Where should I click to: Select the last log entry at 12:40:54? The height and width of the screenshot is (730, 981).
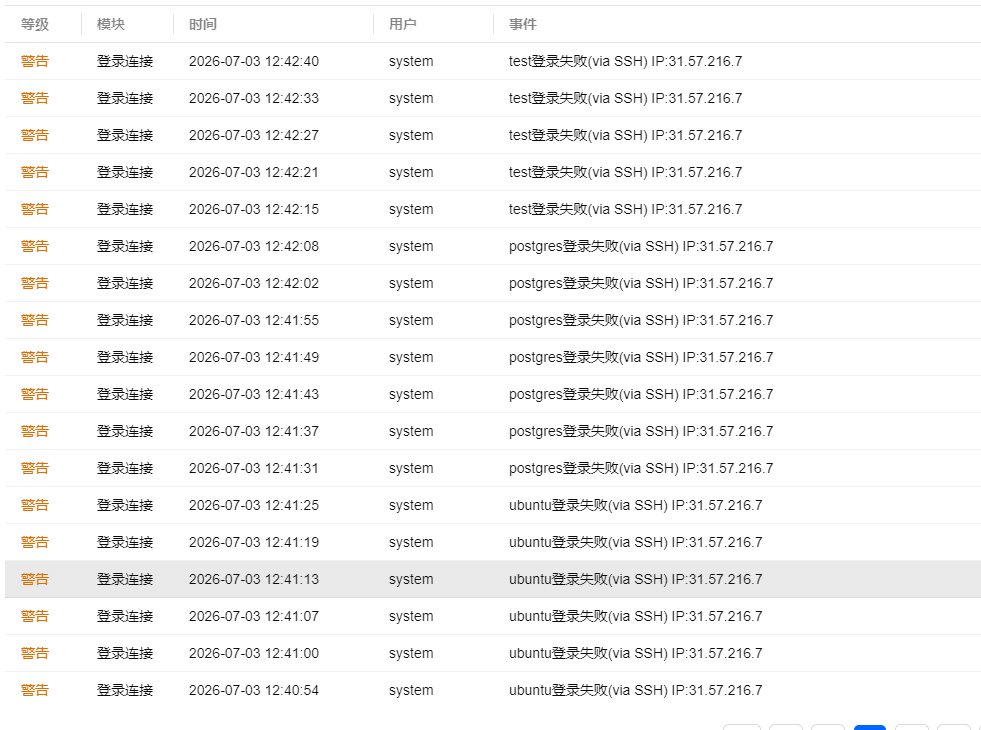(492, 690)
